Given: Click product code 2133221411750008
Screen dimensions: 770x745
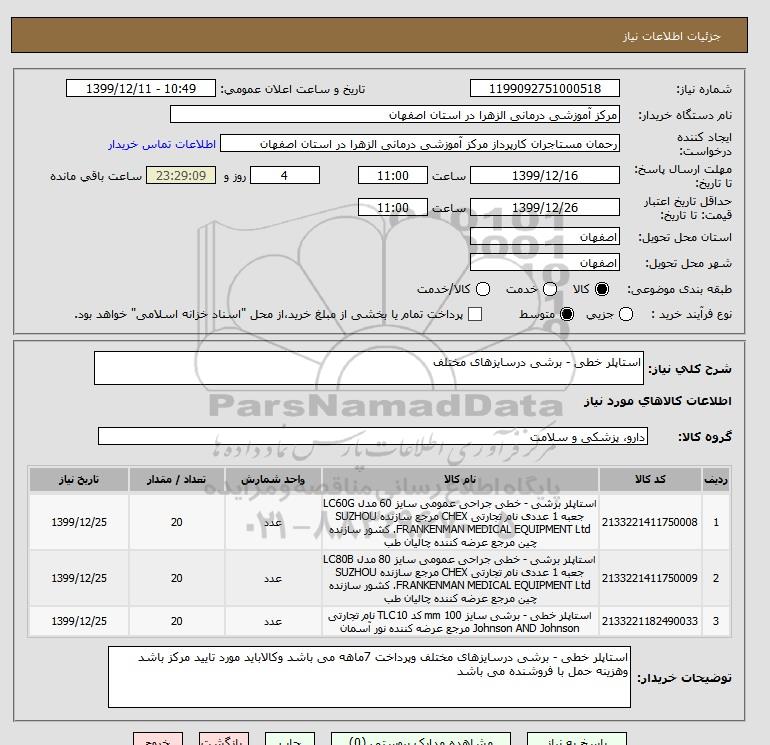Looking at the screenshot, I should click(x=650, y=522).
